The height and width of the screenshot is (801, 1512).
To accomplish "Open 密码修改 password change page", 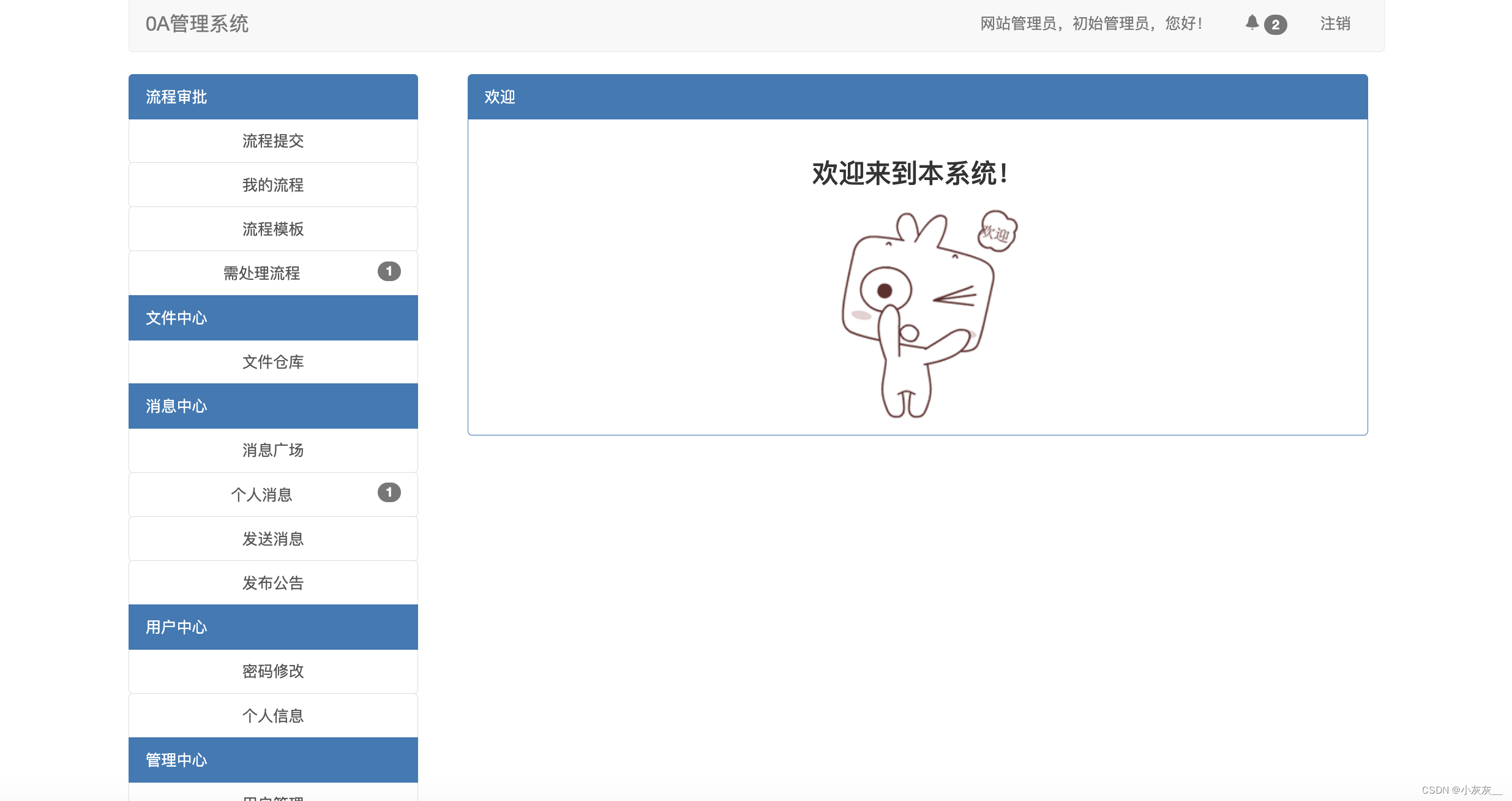I will [273, 671].
